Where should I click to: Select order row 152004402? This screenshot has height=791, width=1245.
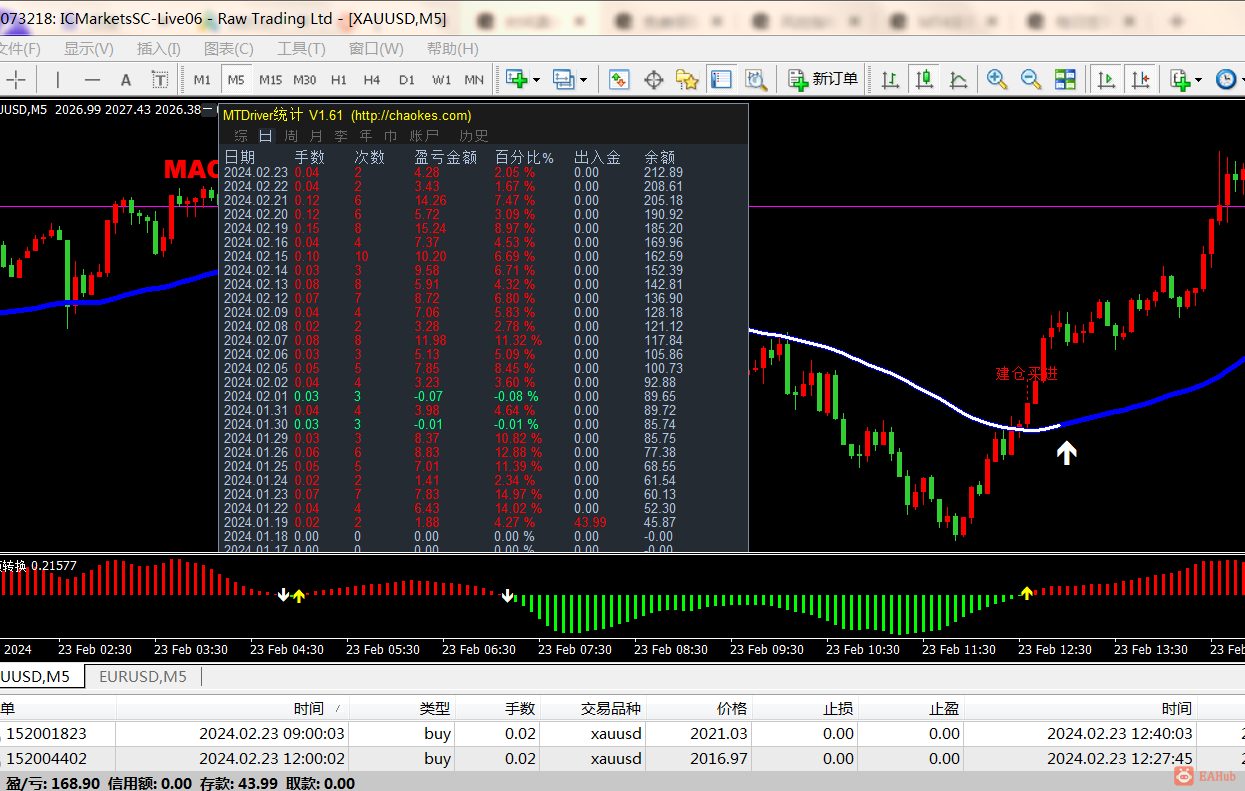point(622,758)
